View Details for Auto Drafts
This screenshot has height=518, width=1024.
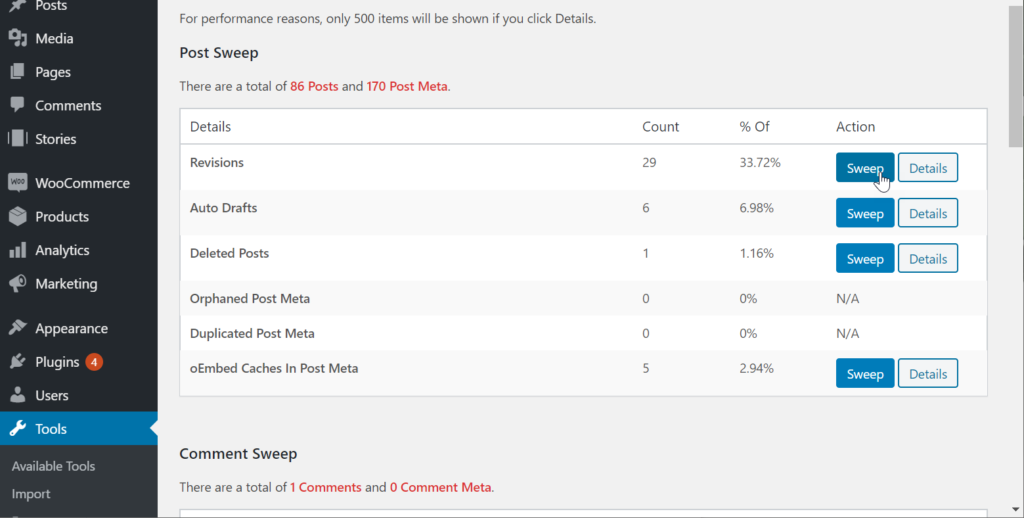[x=928, y=214]
